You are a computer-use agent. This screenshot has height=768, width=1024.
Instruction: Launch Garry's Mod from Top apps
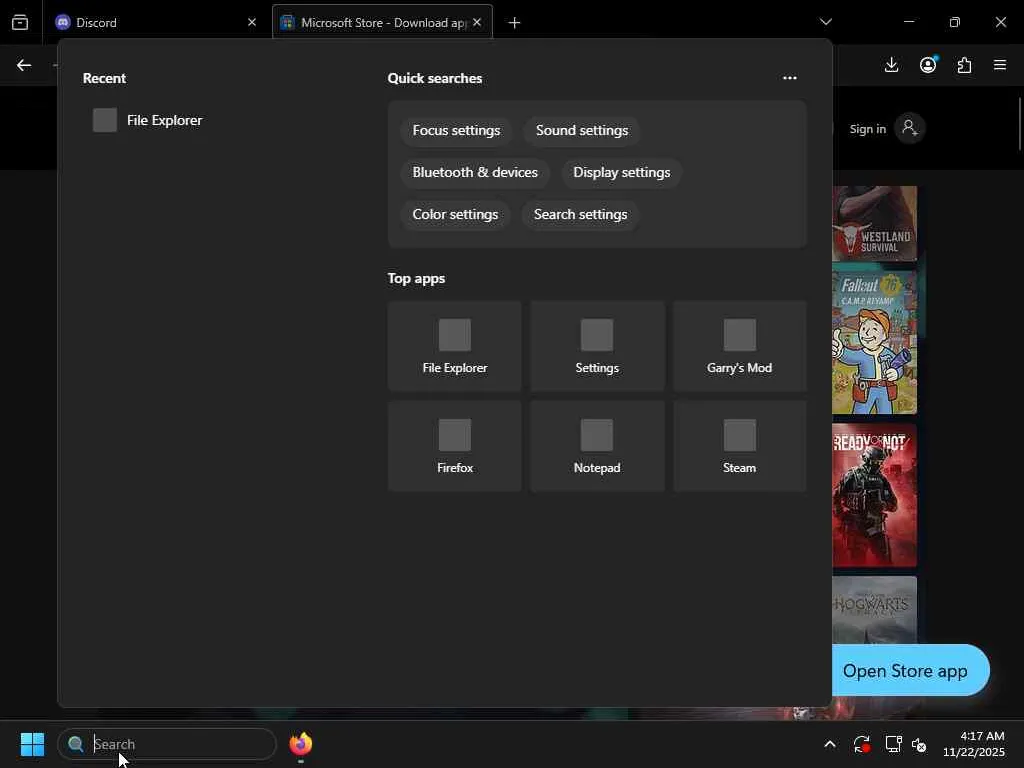tap(739, 346)
